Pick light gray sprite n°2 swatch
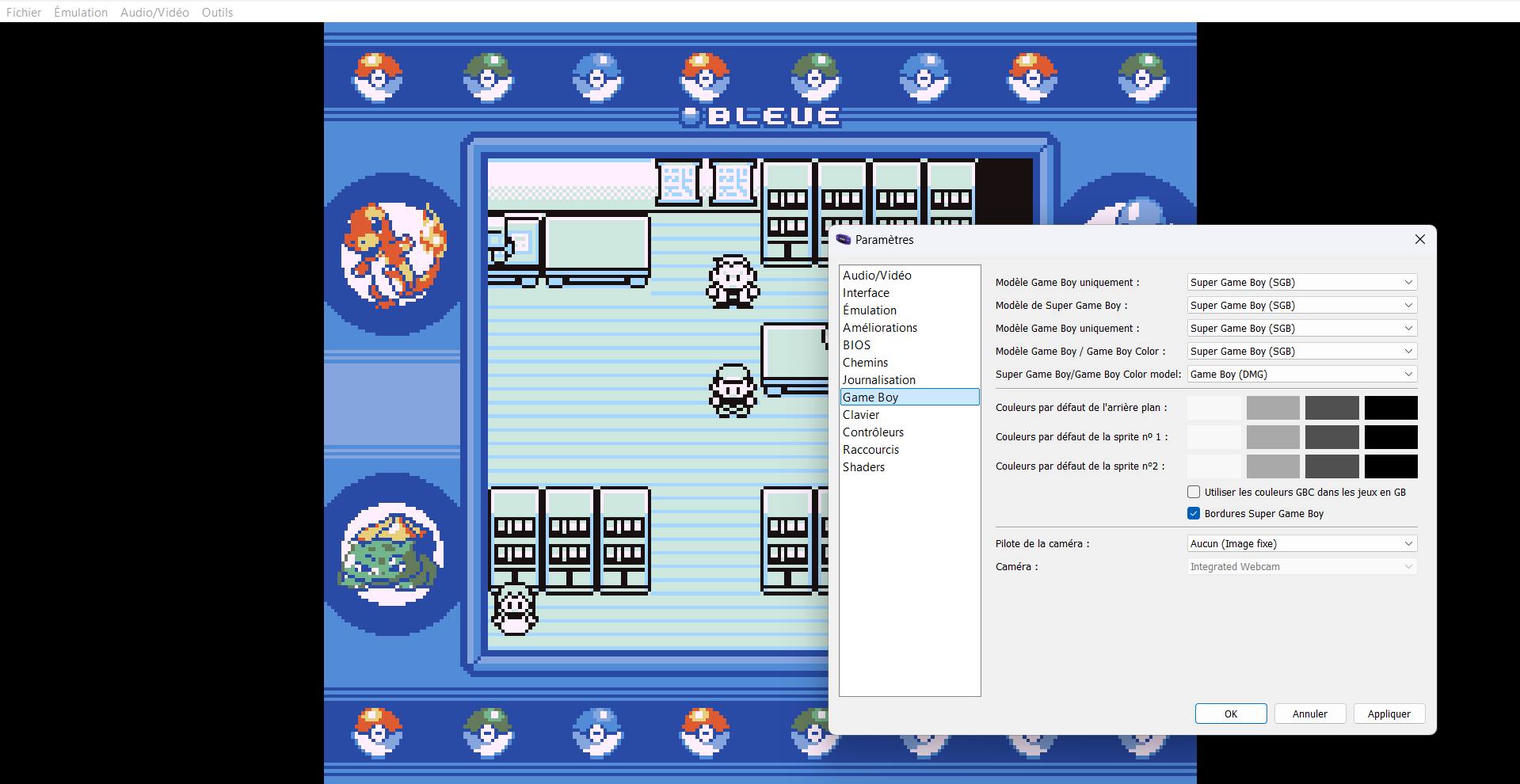This screenshot has height=784, width=1520. pyautogui.click(x=1273, y=466)
